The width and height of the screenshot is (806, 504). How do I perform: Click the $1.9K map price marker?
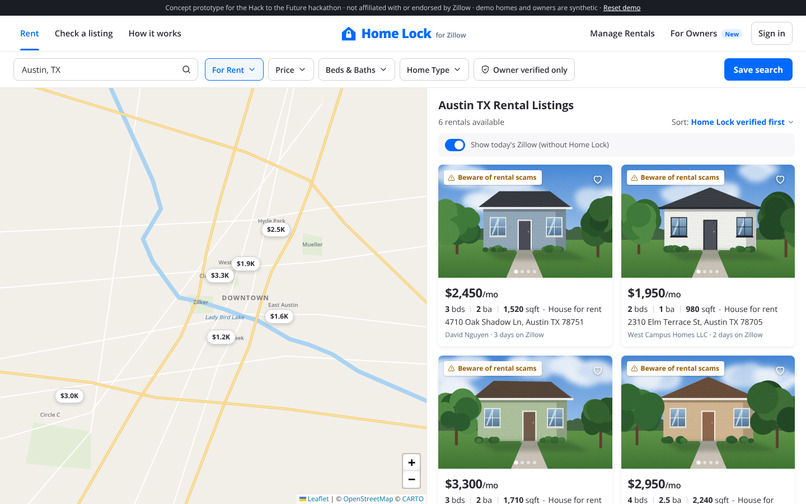click(245, 263)
